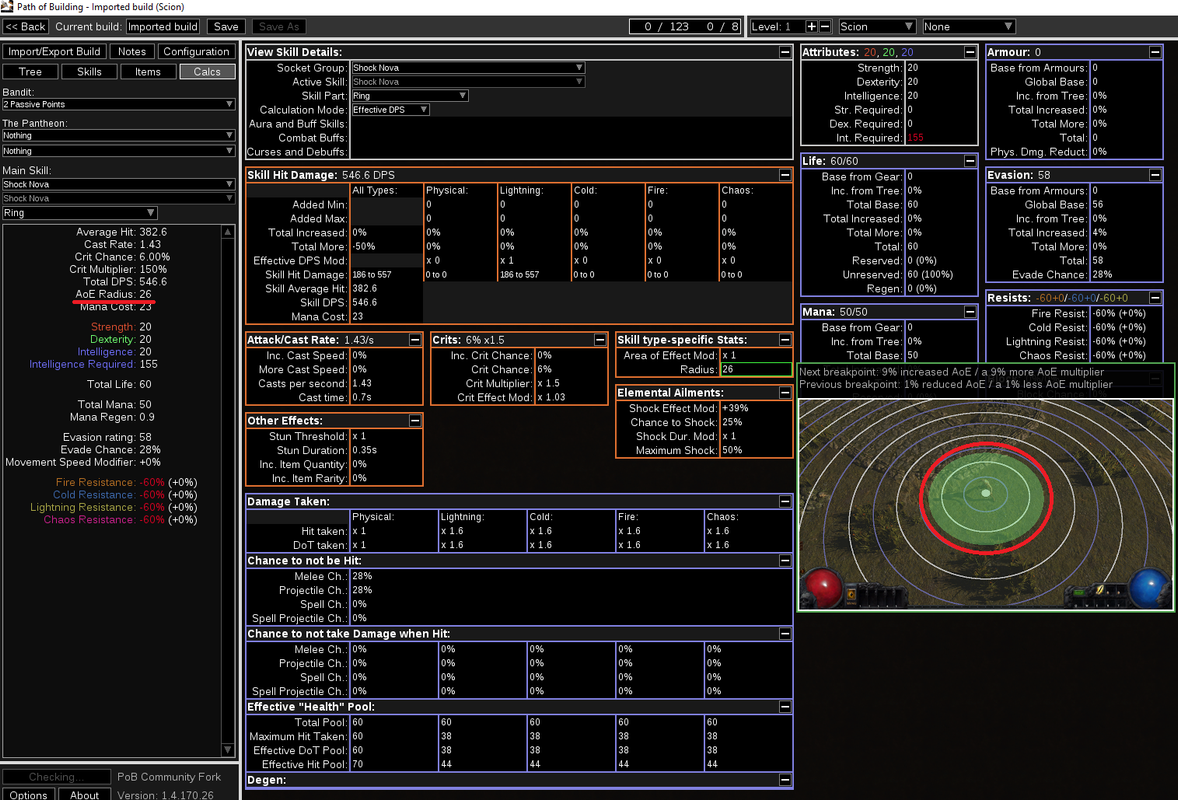Click the Shock Effect Mod +39% value
1178x800 pixels.
pos(735,408)
